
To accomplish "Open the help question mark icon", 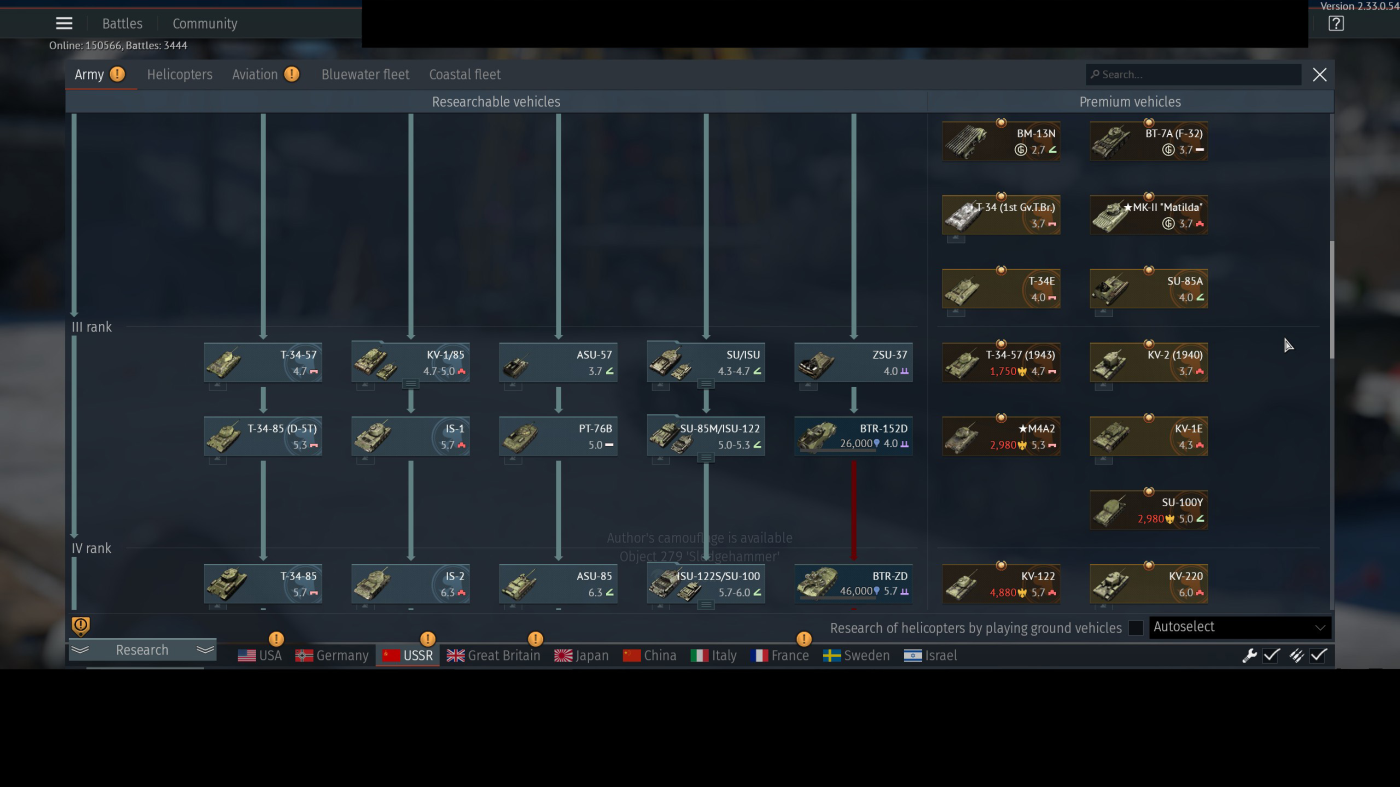I will (x=1336, y=23).
